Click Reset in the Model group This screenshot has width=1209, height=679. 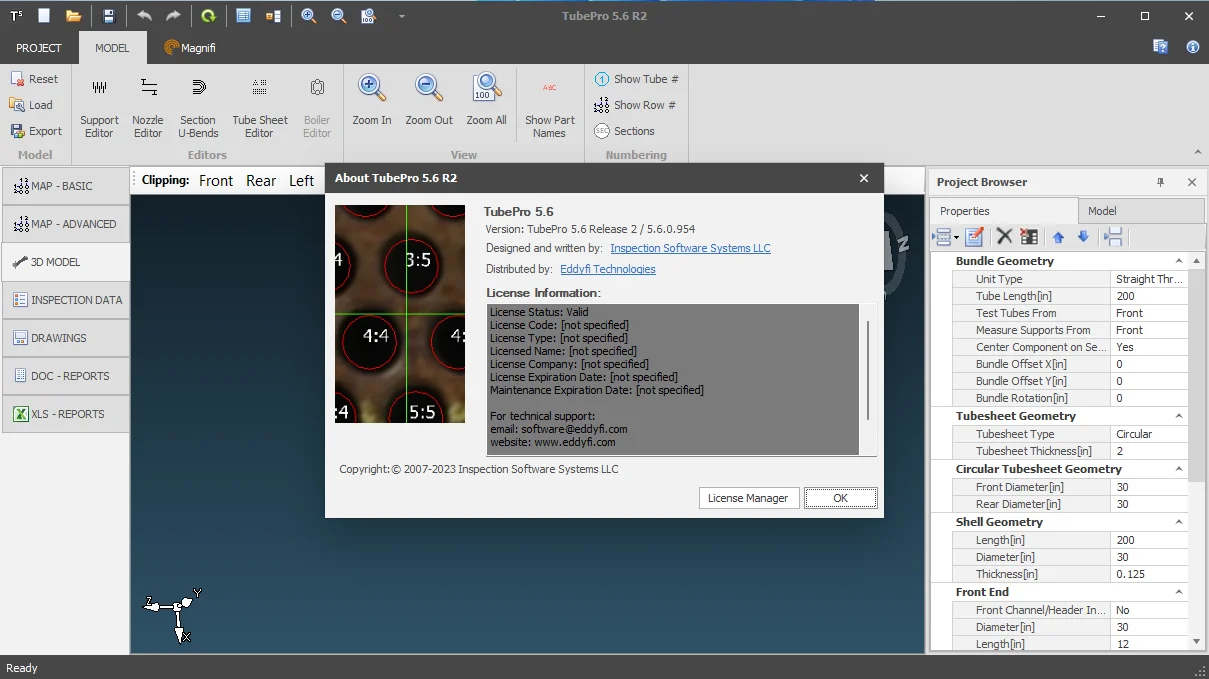point(34,79)
